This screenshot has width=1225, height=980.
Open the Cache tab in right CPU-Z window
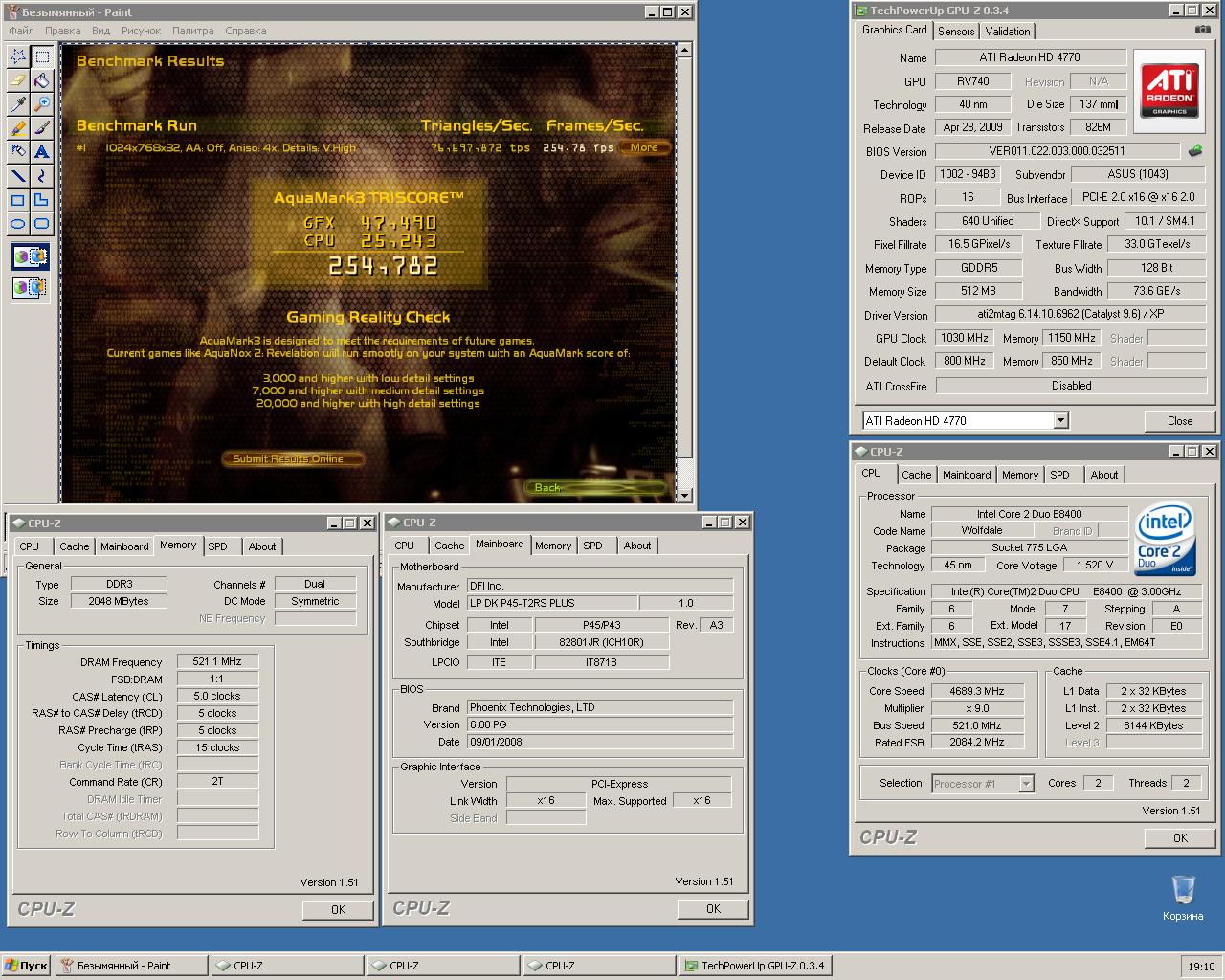pos(916,475)
